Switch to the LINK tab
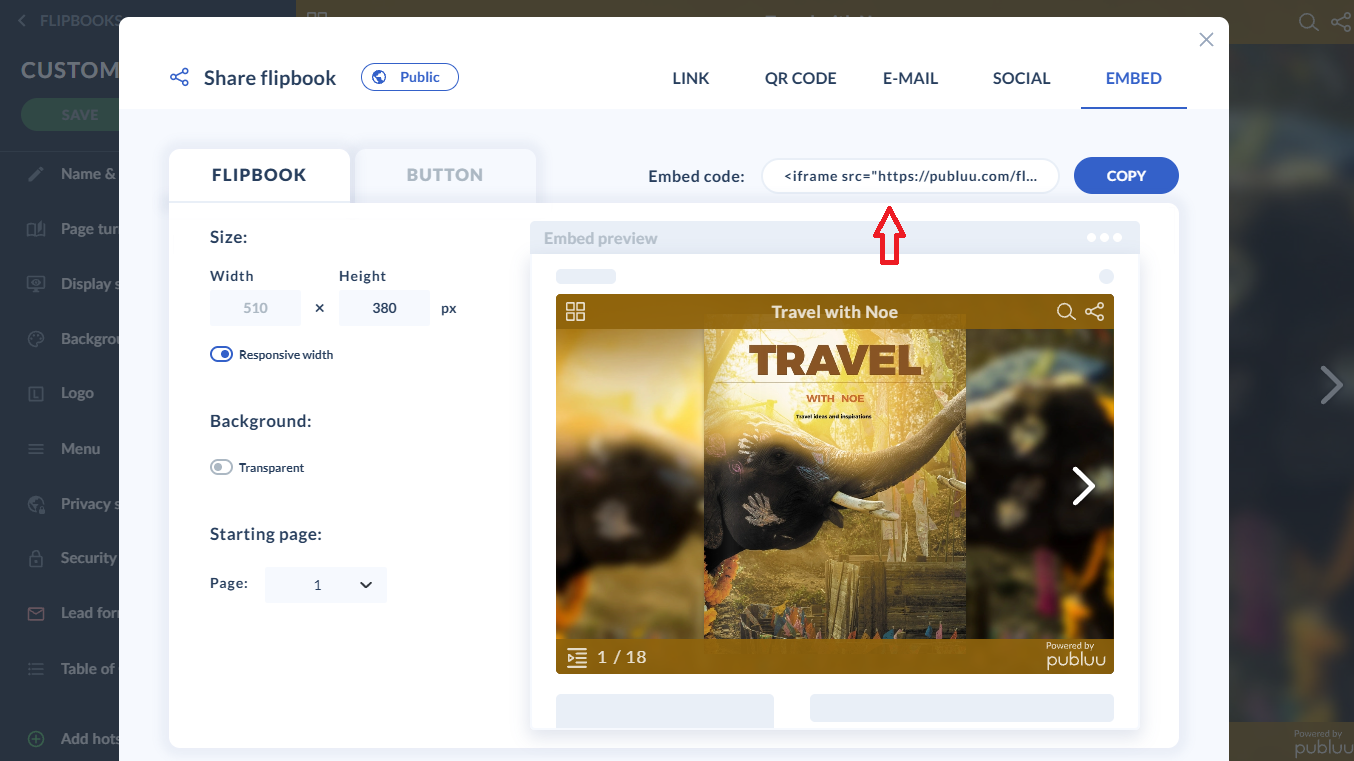Viewport: 1354px width, 761px height. (691, 78)
